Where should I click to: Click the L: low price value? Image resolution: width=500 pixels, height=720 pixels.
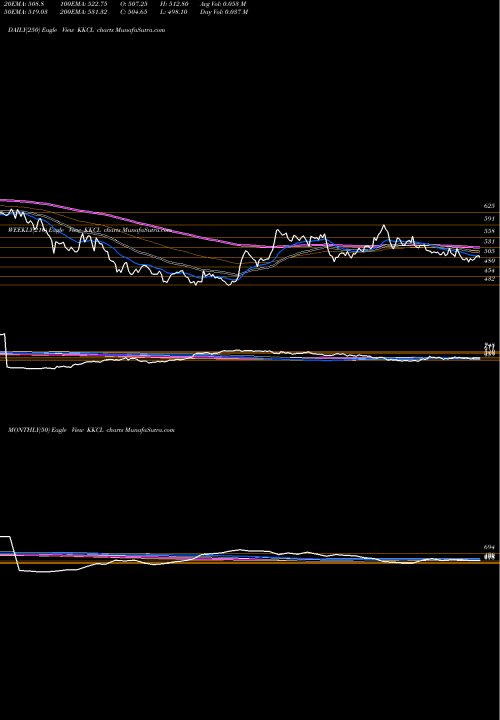click(175, 12)
